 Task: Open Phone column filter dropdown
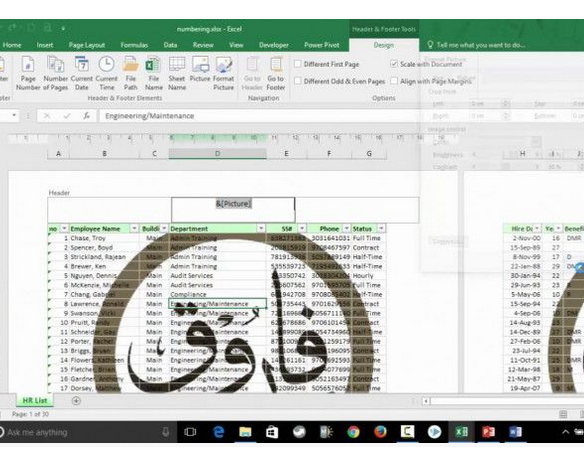point(346,228)
